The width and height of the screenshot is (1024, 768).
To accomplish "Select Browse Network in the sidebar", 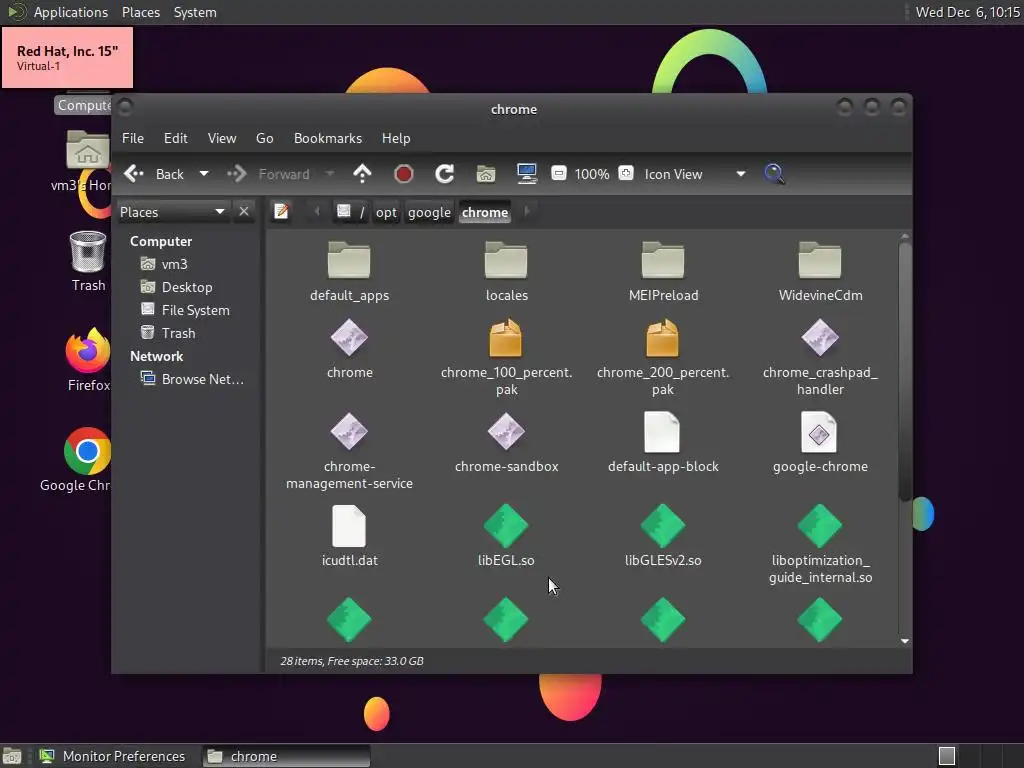I will point(202,379).
